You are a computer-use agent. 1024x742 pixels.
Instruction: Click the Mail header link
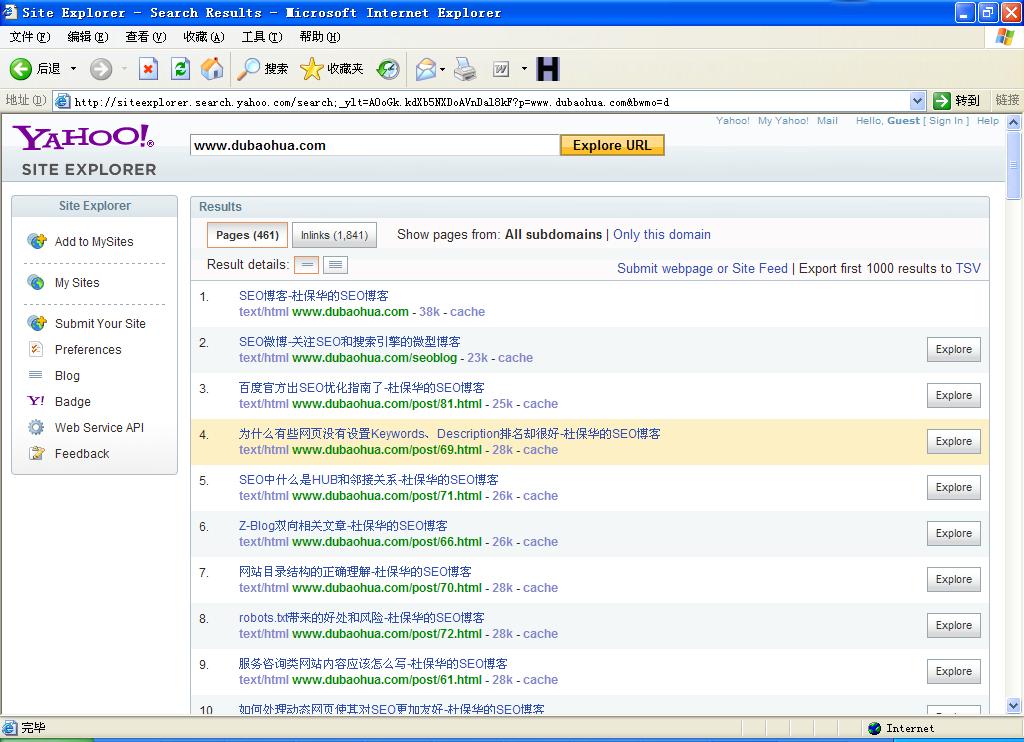coord(827,121)
